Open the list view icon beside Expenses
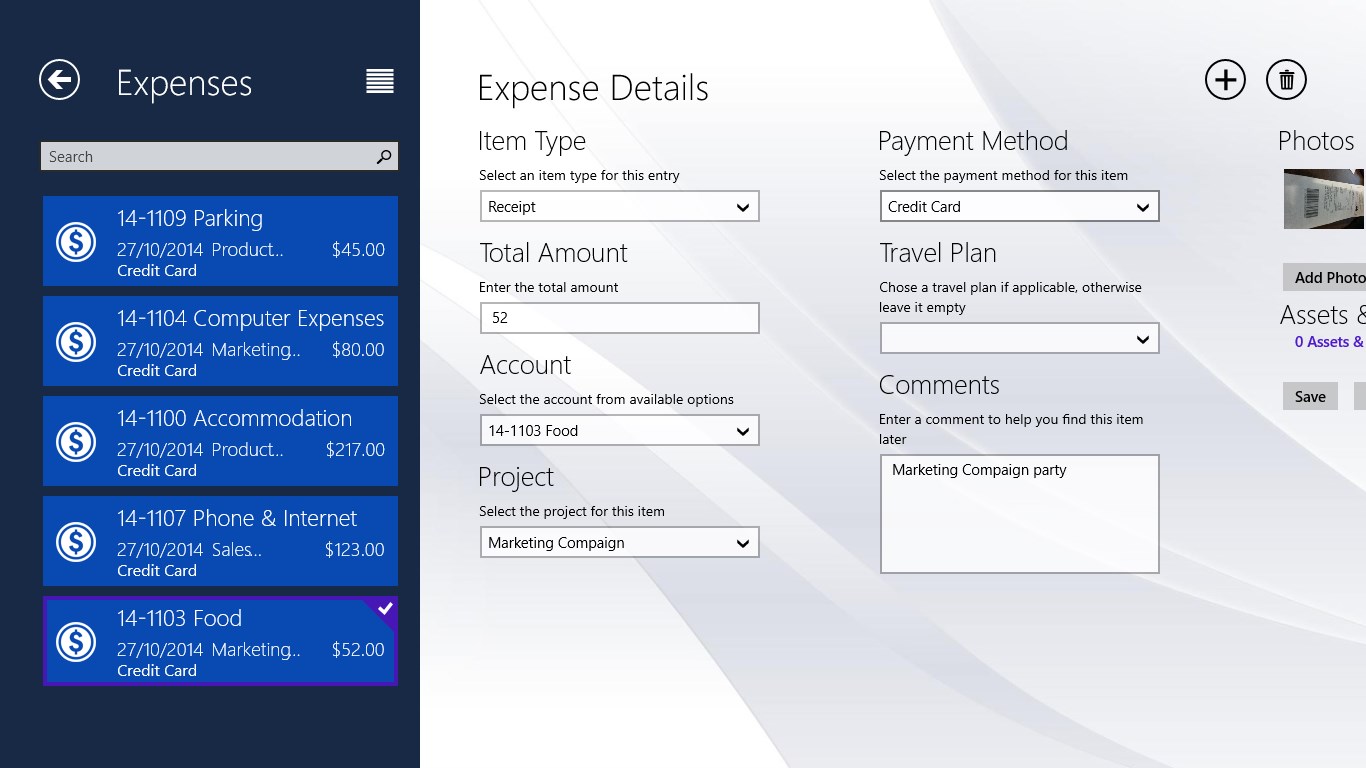The image size is (1366, 768). point(380,81)
